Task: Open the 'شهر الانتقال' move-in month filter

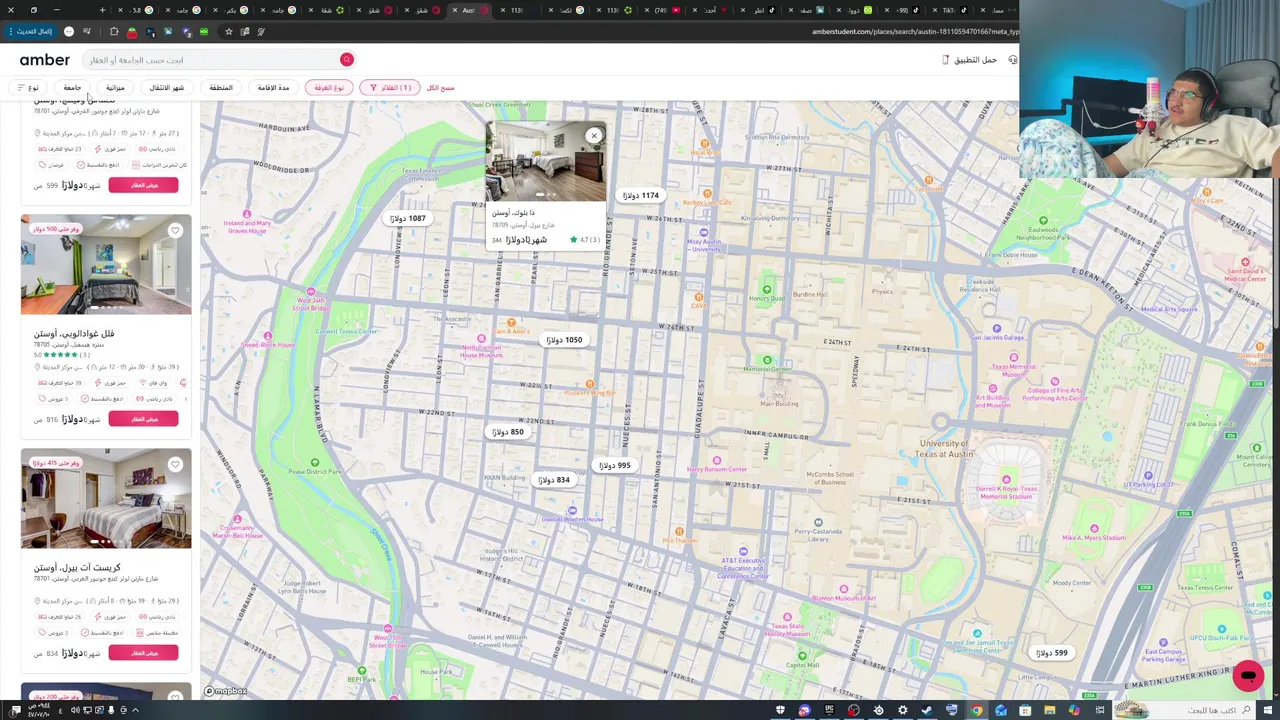Action: [x=166, y=88]
